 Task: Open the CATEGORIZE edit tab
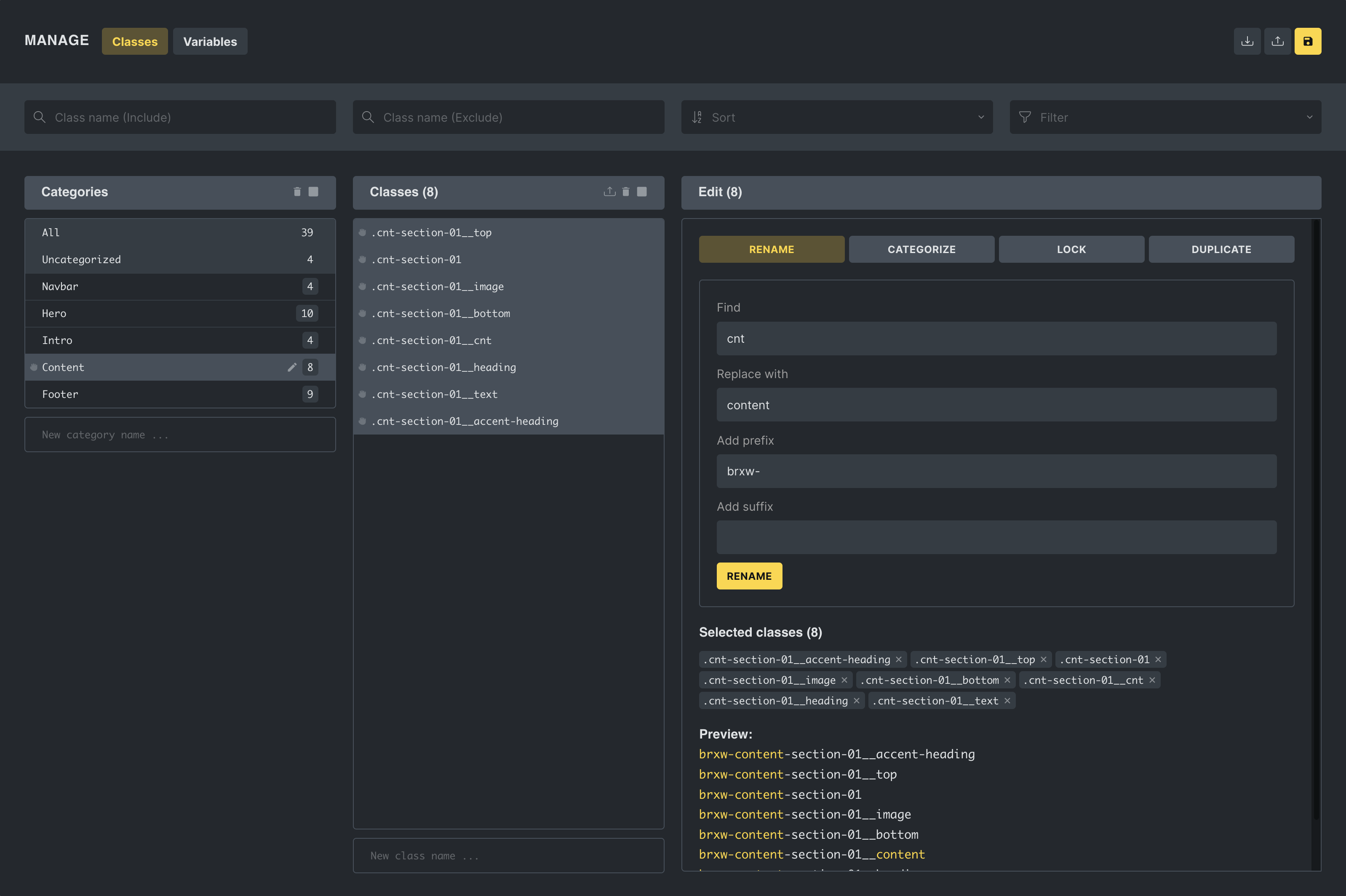point(921,249)
